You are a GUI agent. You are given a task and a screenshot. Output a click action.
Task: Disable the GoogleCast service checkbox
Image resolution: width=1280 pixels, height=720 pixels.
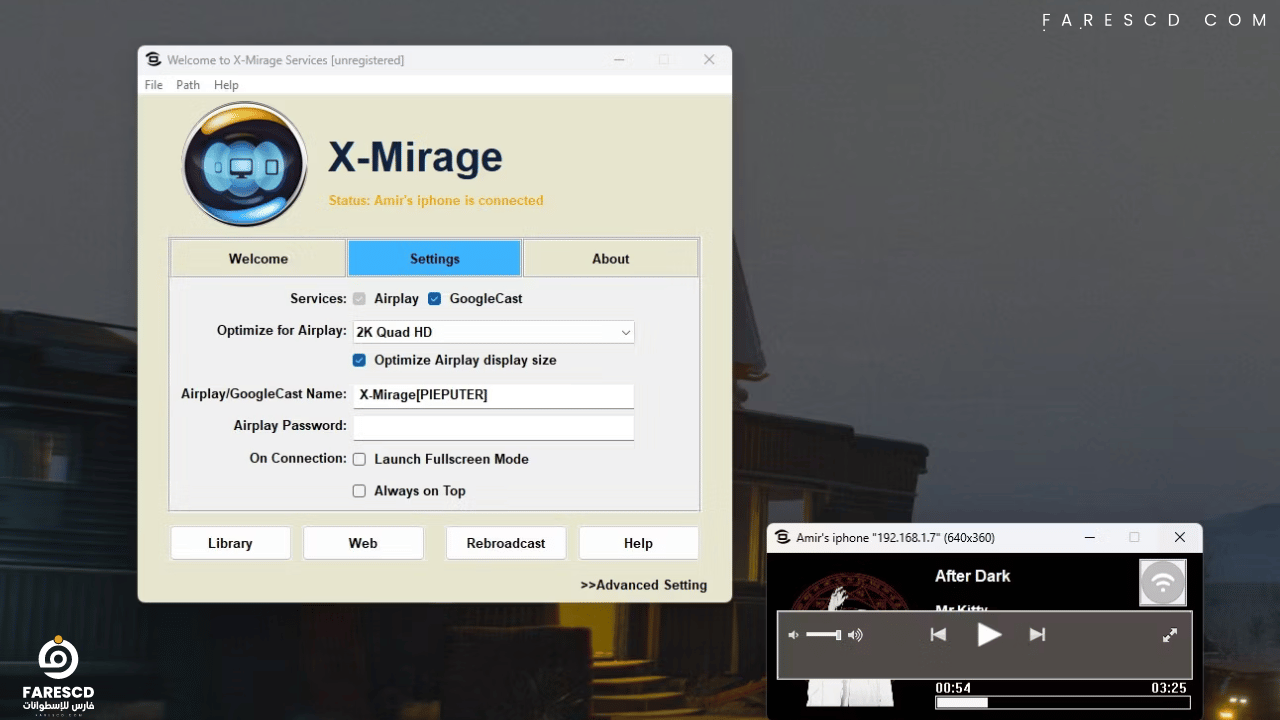coord(434,298)
